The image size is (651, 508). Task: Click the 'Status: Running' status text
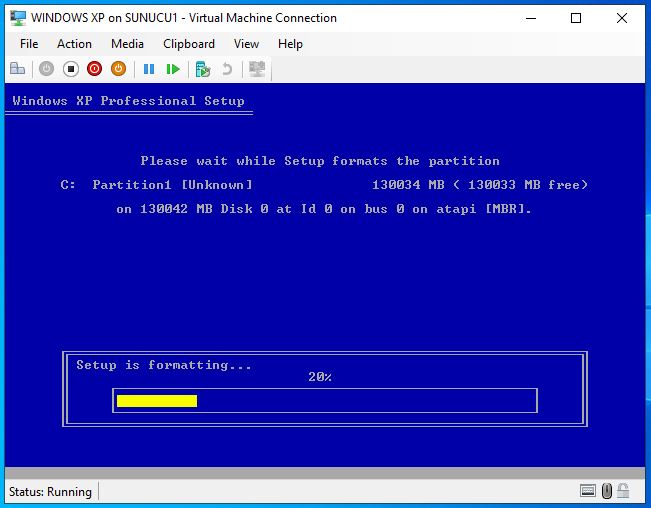[50, 492]
